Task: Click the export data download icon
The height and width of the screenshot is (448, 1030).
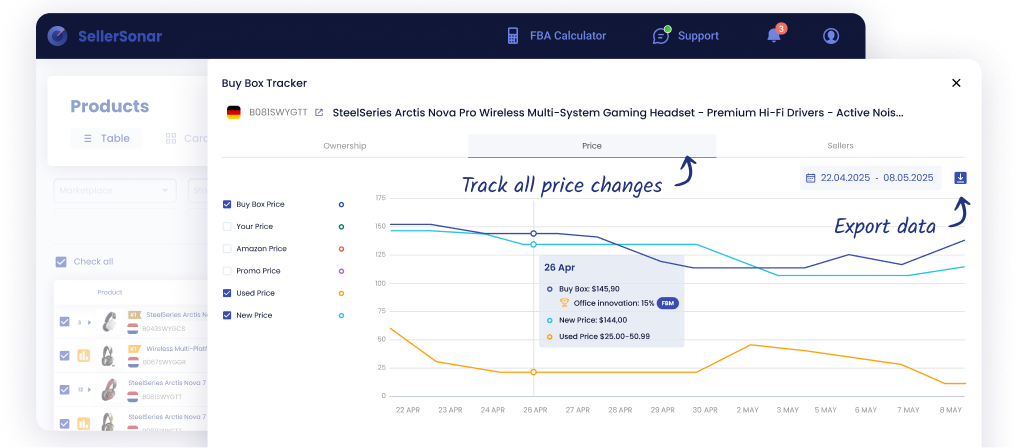Action: click(961, 177)
